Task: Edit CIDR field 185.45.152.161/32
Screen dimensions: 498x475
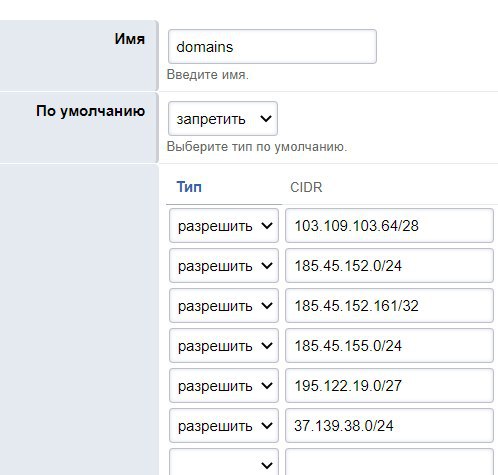Action: [x=389, y=306]
